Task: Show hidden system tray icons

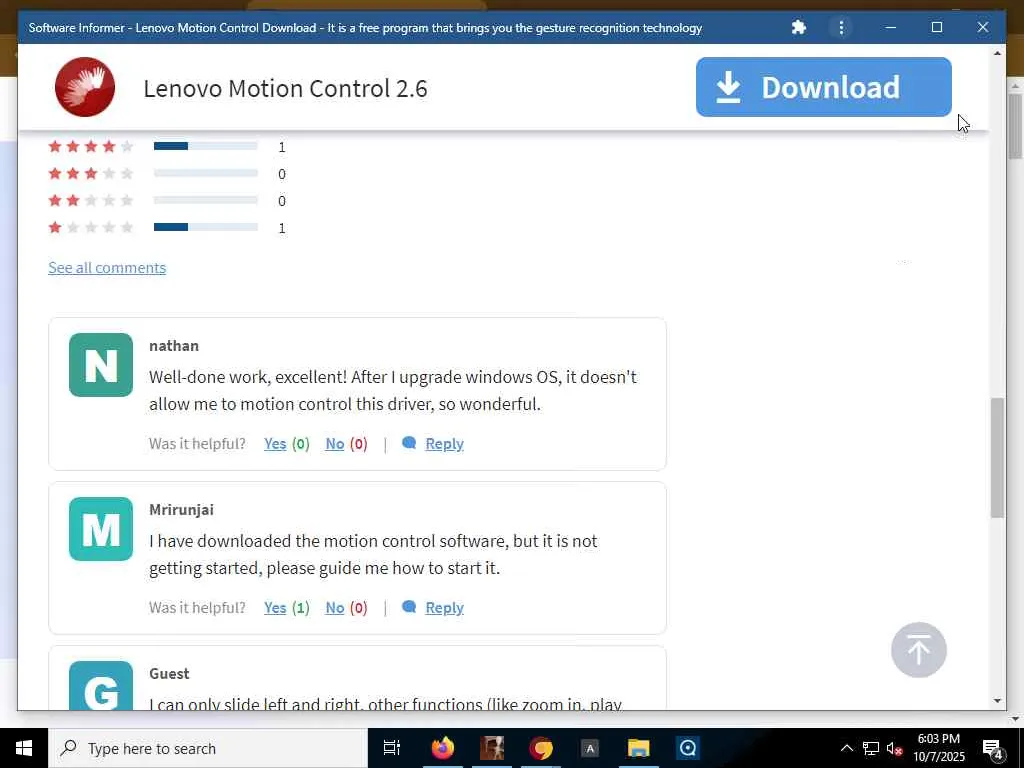Action: click(x=846, y=748)
